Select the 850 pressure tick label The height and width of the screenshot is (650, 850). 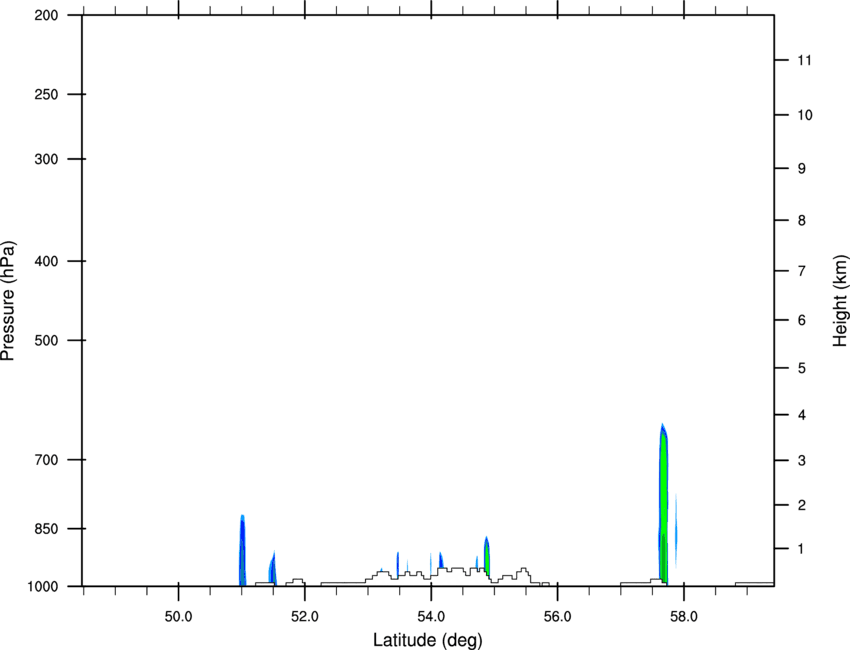coord(46,528)
